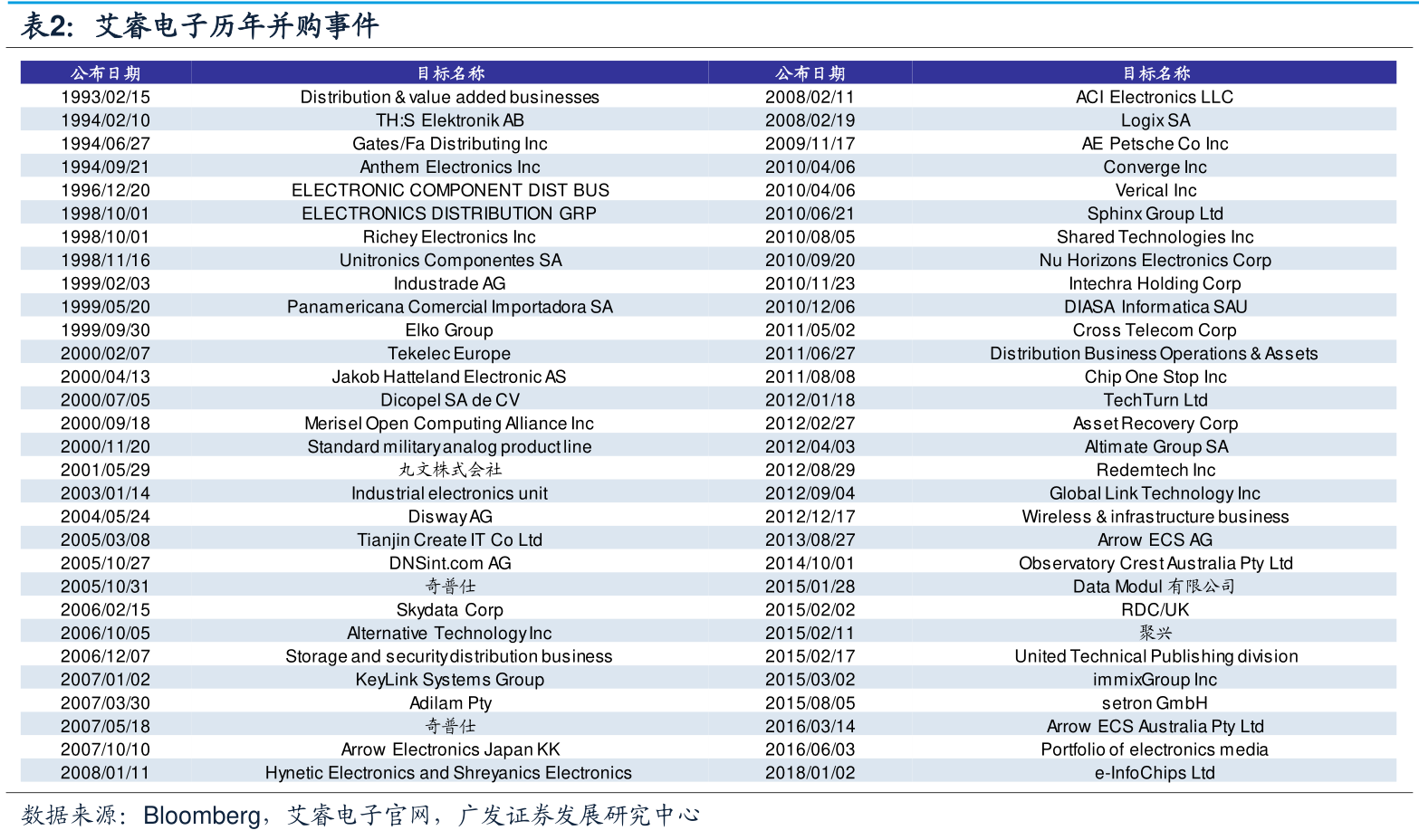Select Chip One Stop Inc
The height and width of the screenshot is (840, 1419).
click(1155, 377)
